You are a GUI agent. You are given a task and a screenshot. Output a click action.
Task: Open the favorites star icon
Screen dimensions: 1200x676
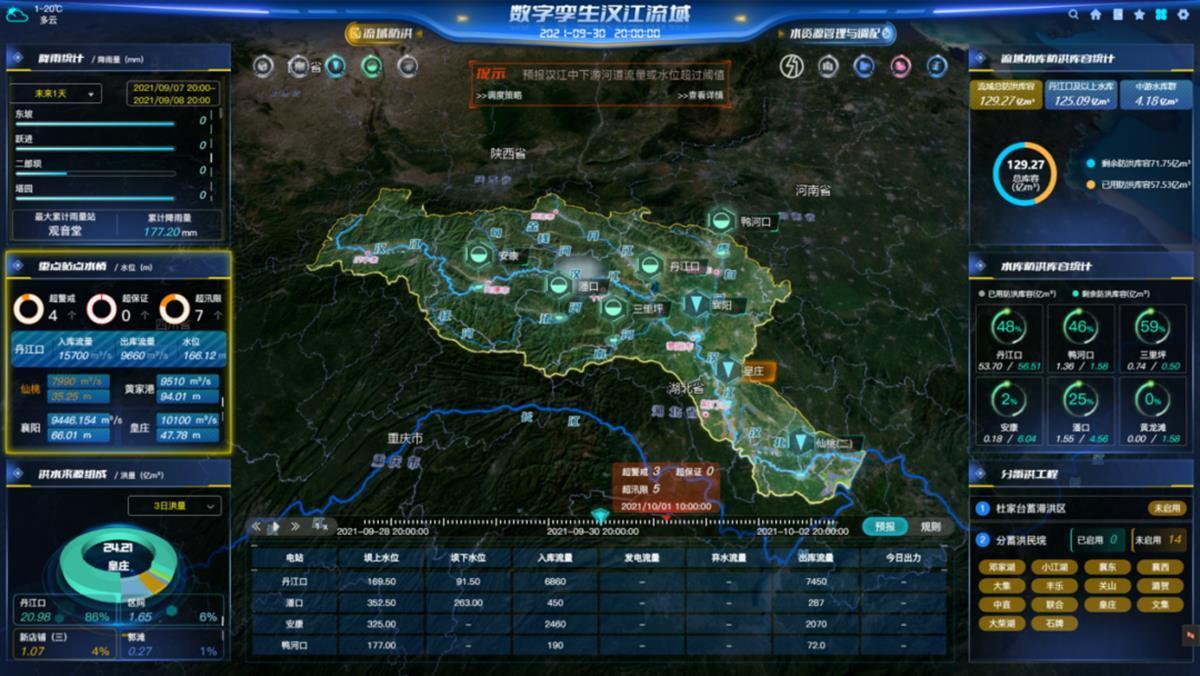tap(1139, 15)
